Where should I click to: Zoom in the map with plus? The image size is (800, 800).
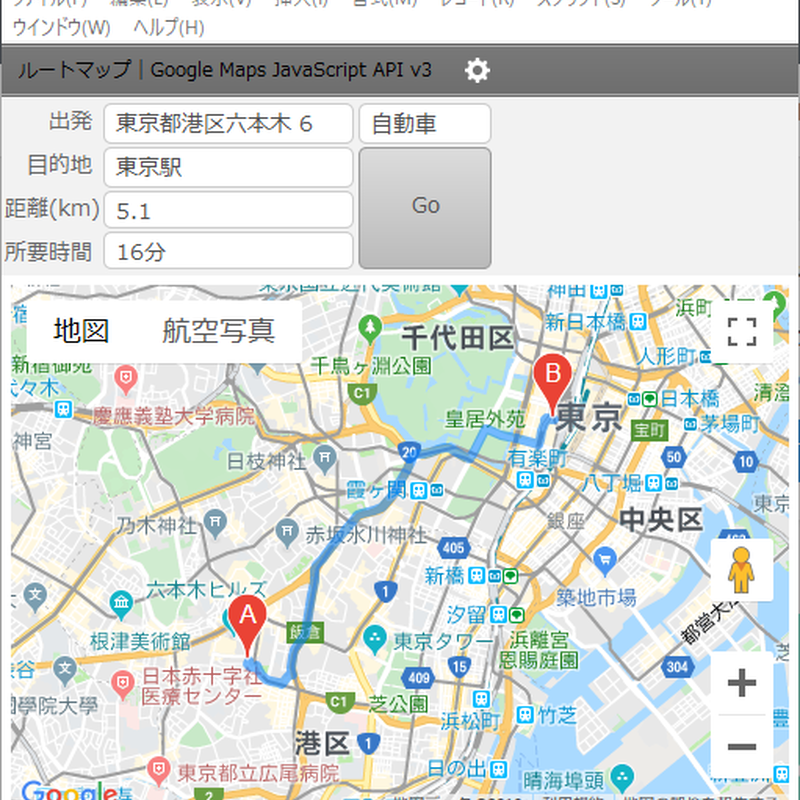(x=742, y=683)
